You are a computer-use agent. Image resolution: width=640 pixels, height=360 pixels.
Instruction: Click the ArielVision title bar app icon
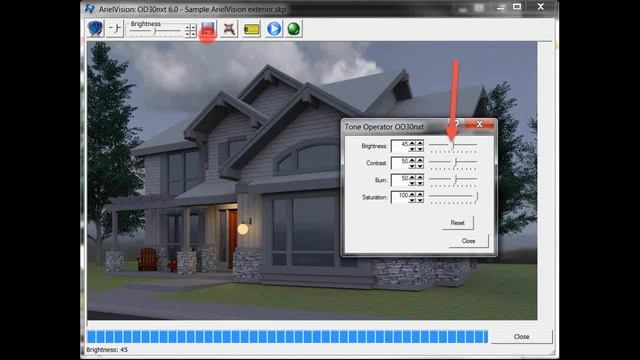pyautogui.click(x=90, y=8)
